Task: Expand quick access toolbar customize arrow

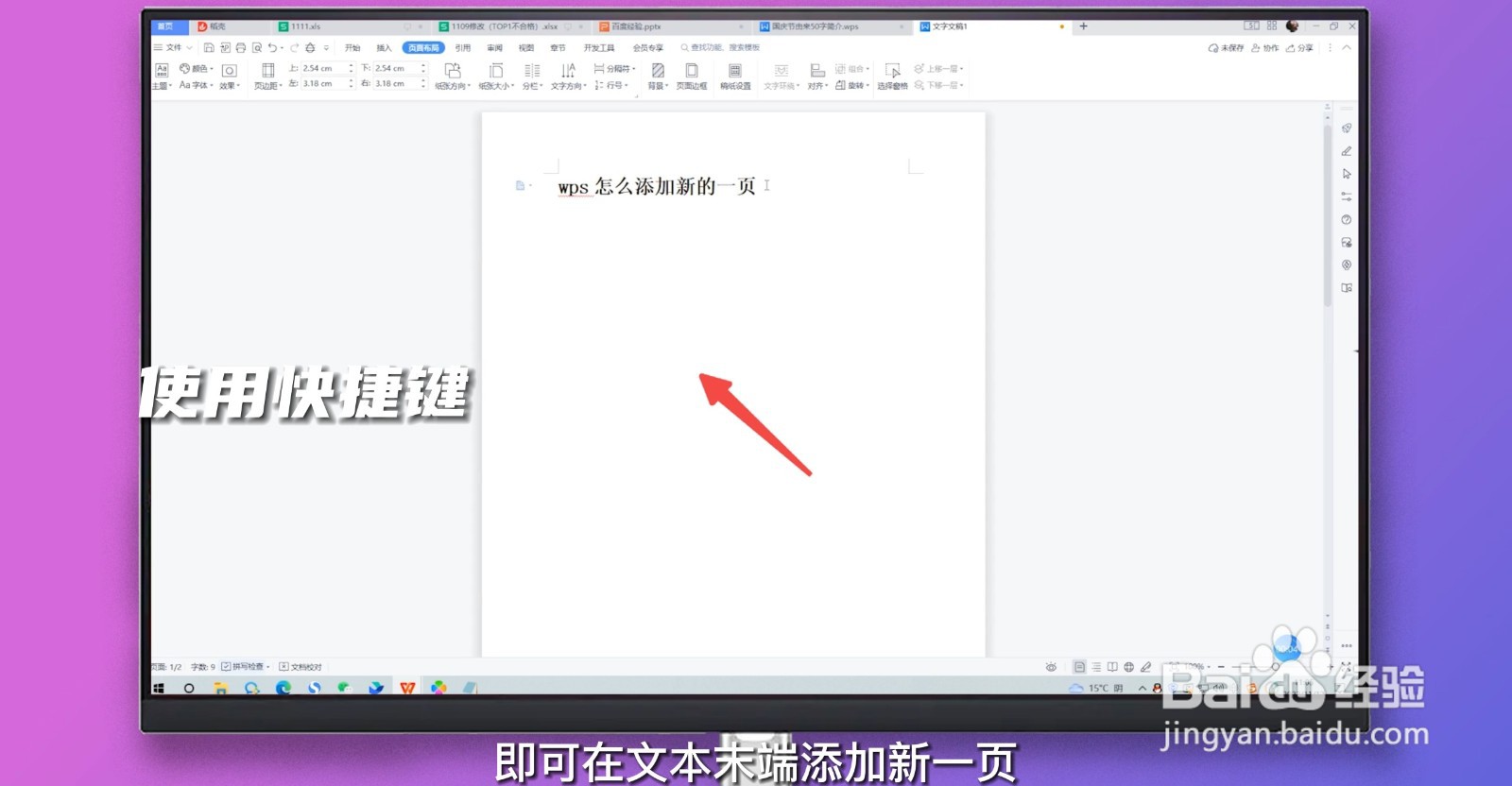Action: 327,47
